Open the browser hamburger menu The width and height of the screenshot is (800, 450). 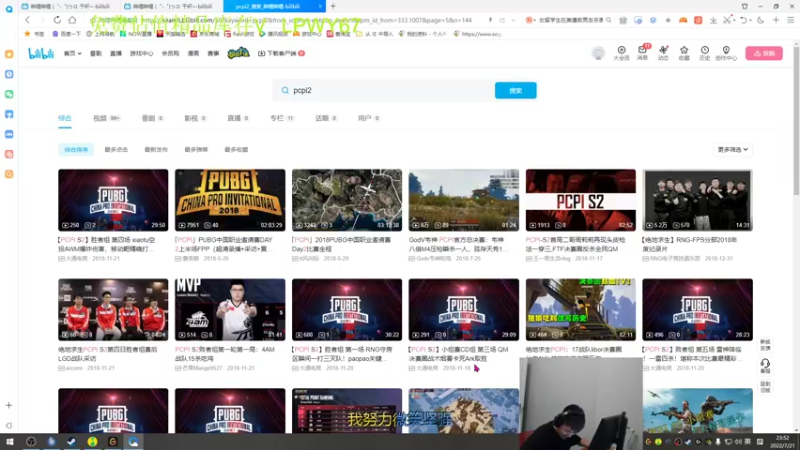pyautogui.click(x=791, y=20)
